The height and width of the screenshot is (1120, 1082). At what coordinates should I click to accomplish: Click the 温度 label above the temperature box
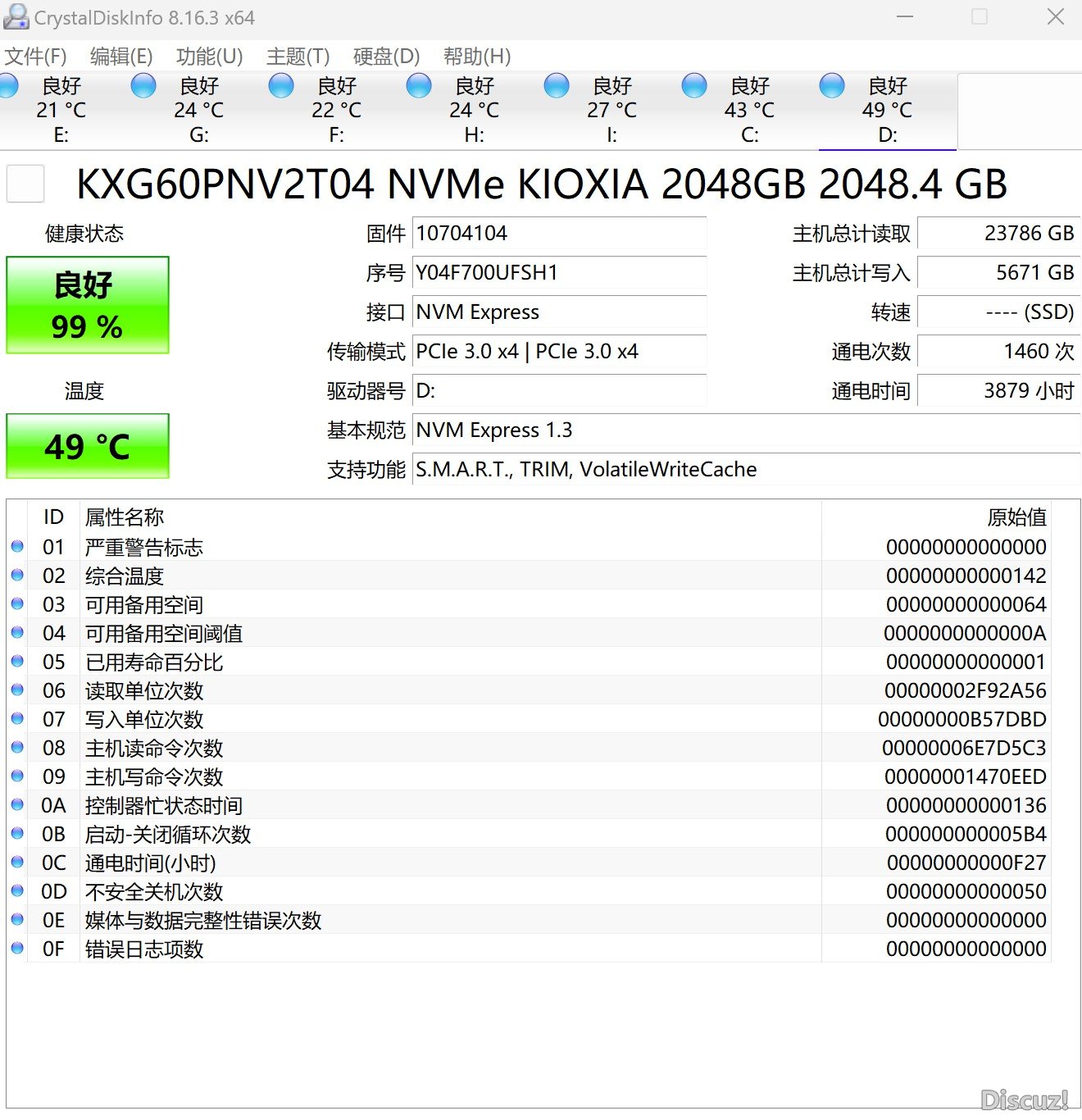tap(84, 391)
